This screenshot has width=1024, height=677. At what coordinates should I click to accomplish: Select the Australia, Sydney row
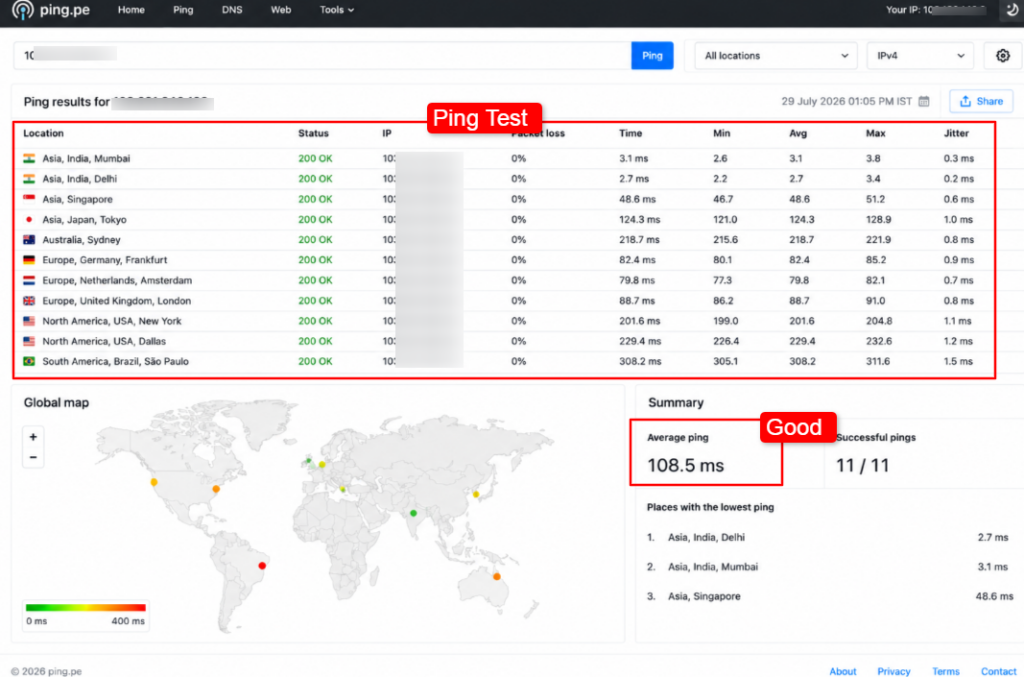(x=504, y=240)
